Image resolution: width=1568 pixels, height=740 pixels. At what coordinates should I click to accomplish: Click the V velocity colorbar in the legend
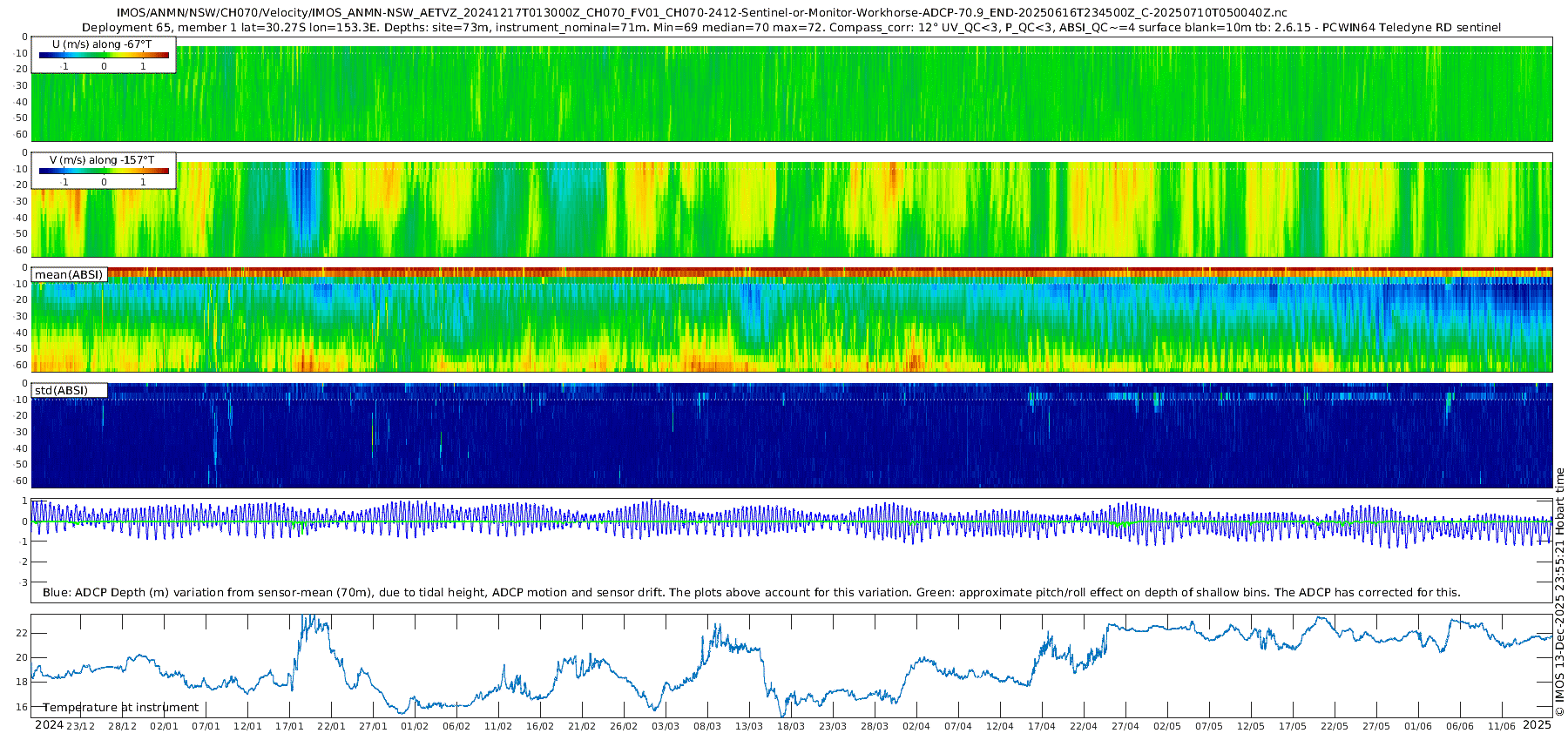(104, 171)
